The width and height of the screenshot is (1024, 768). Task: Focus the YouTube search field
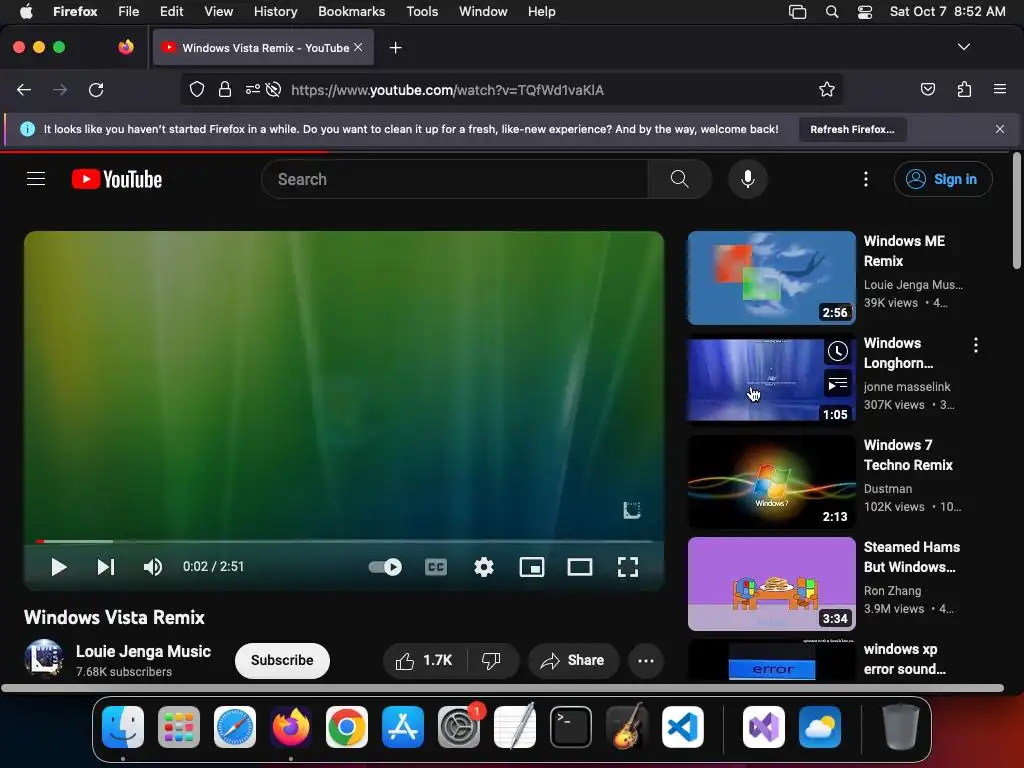pos(455,179)
